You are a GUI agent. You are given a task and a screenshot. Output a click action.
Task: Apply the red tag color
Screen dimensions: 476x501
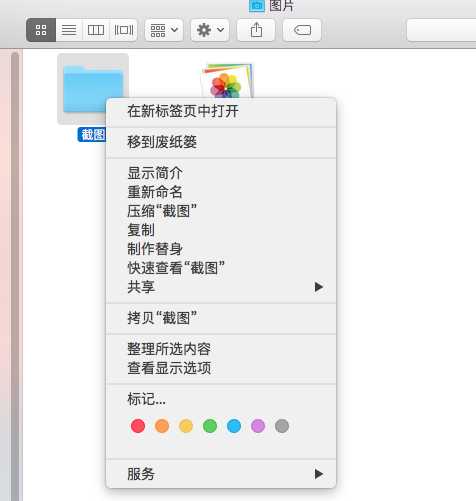click(138, 426)
